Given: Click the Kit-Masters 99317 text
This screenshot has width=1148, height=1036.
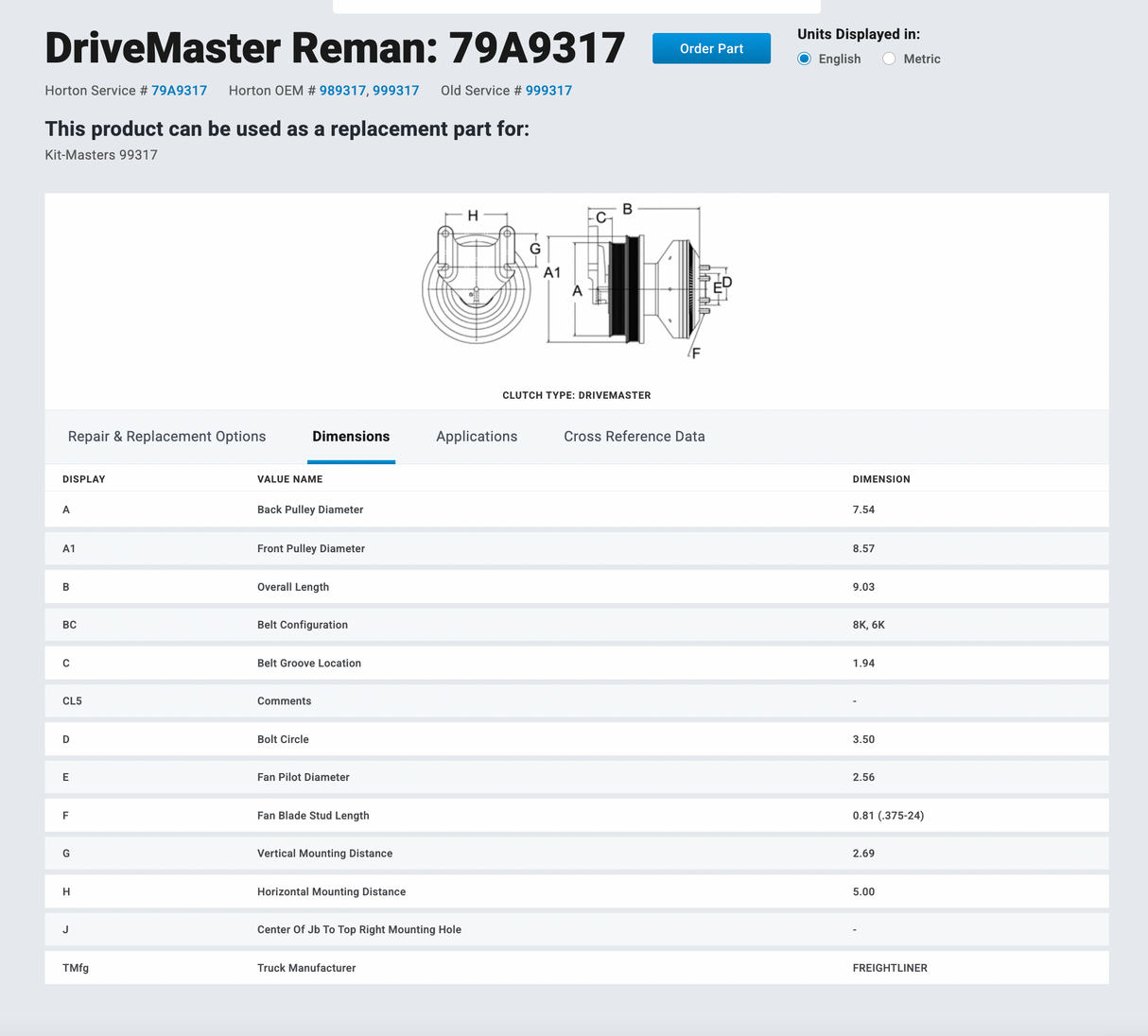Looking at the screenshot, I should 101,155.
